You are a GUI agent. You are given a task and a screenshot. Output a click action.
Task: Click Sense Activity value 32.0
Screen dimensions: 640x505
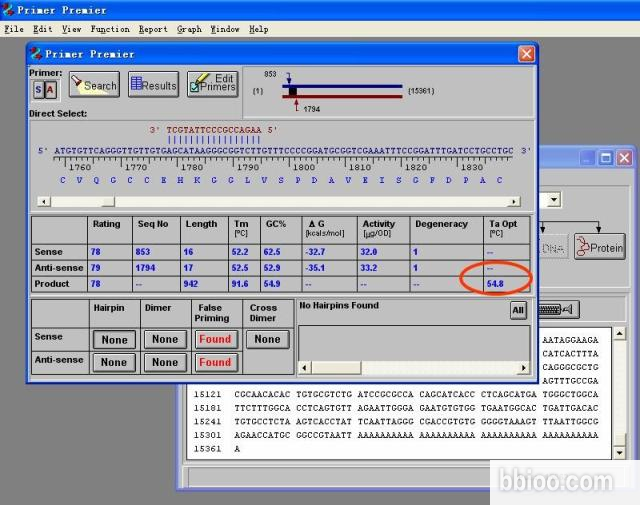369,252
